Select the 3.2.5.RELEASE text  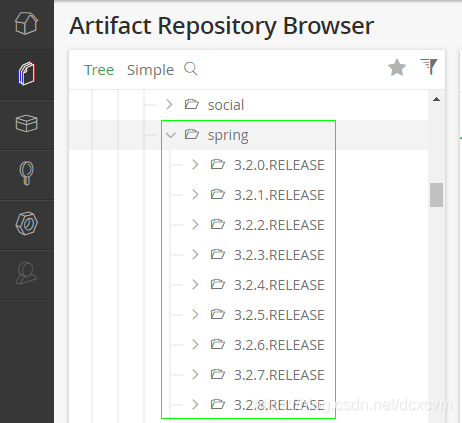pyautogui.click(x=279, y=315)
